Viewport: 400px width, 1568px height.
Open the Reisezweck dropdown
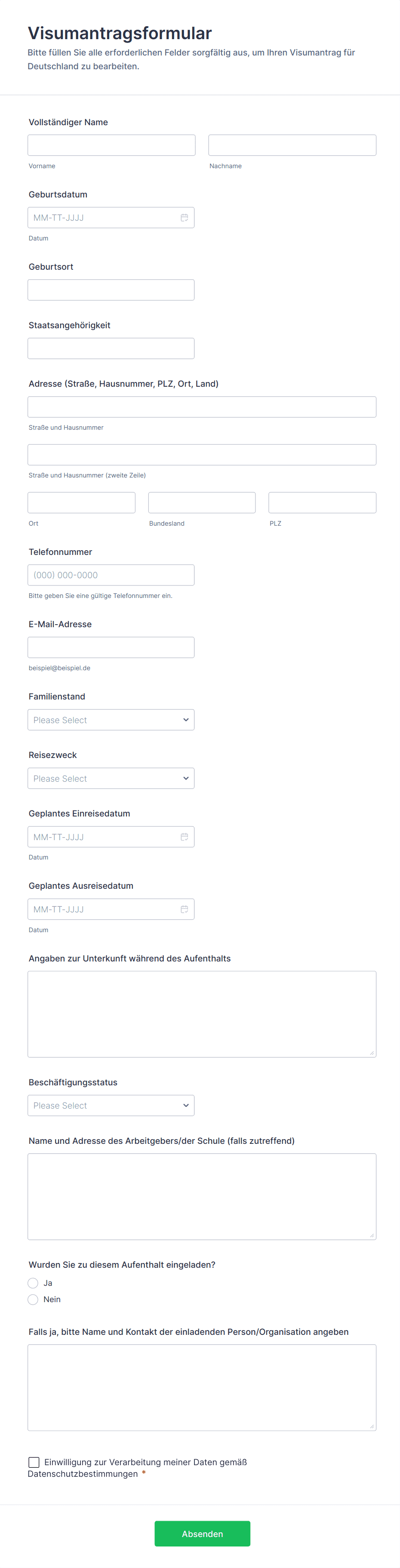111,779
